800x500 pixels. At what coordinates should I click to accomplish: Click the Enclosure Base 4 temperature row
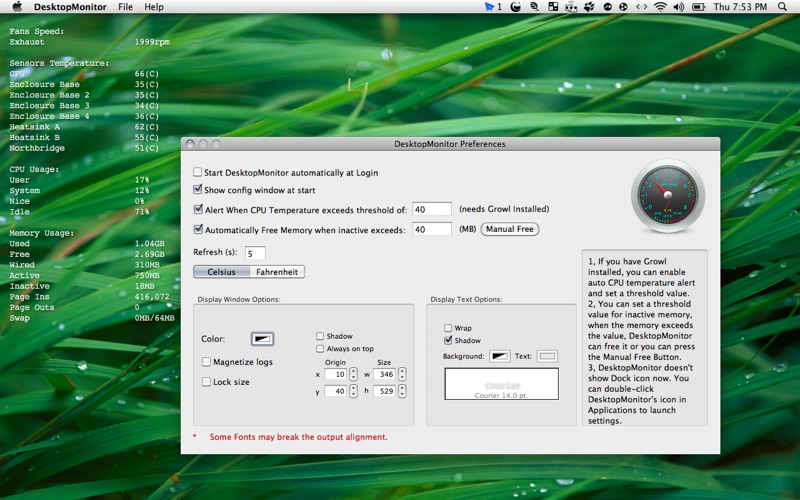(84, 116)
